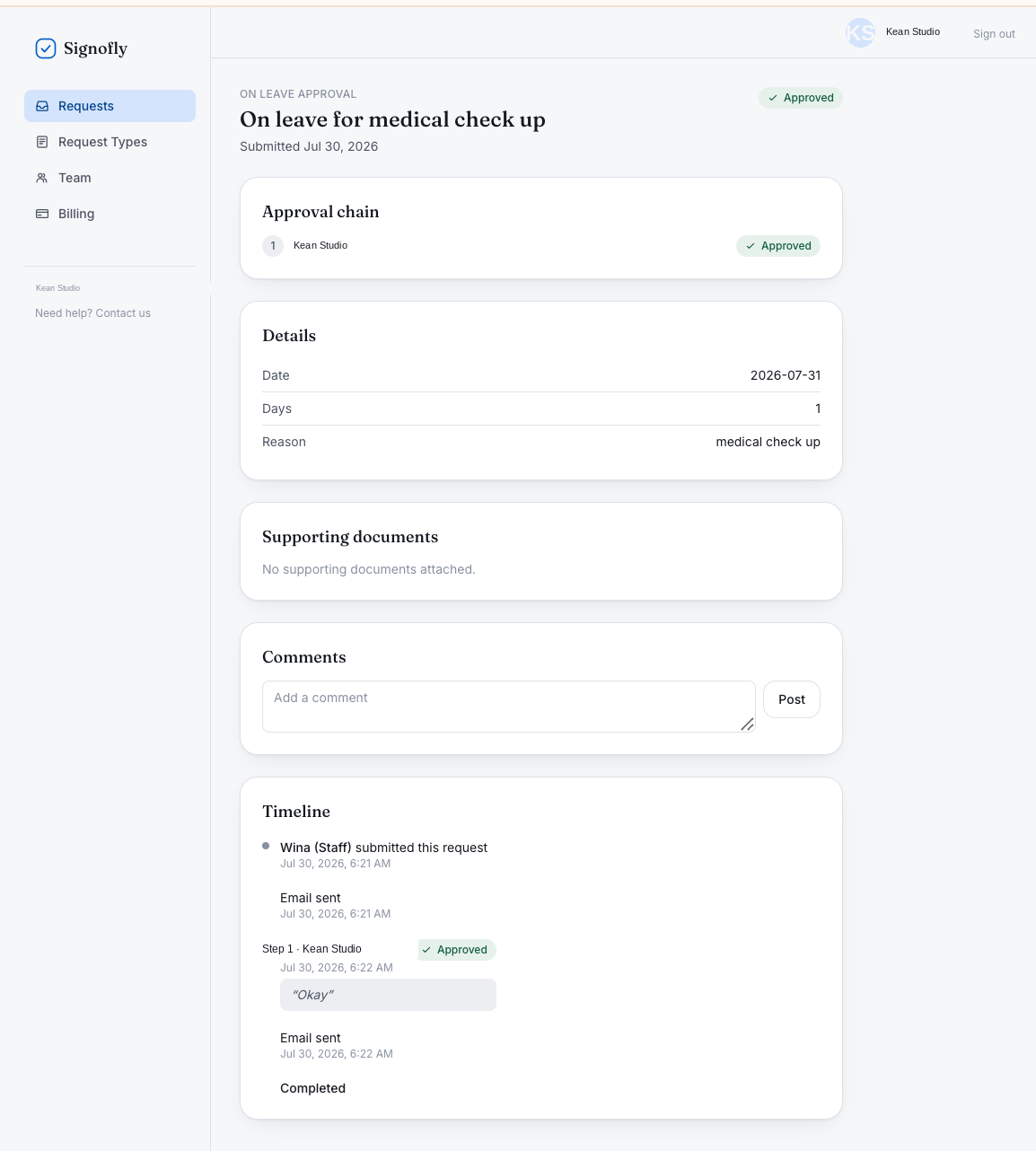This screenshot has width=1036, height=1151.
Task: Click Kean Studio name in header
Action: (x=913, y=31)
